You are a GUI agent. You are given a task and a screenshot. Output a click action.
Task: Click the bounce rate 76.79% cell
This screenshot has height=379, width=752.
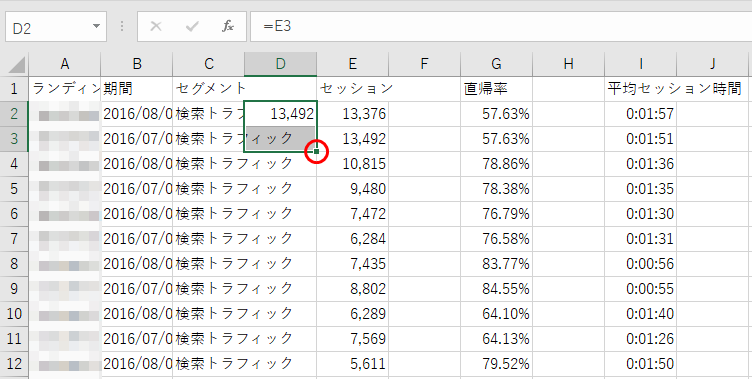[x=496, y=213]
